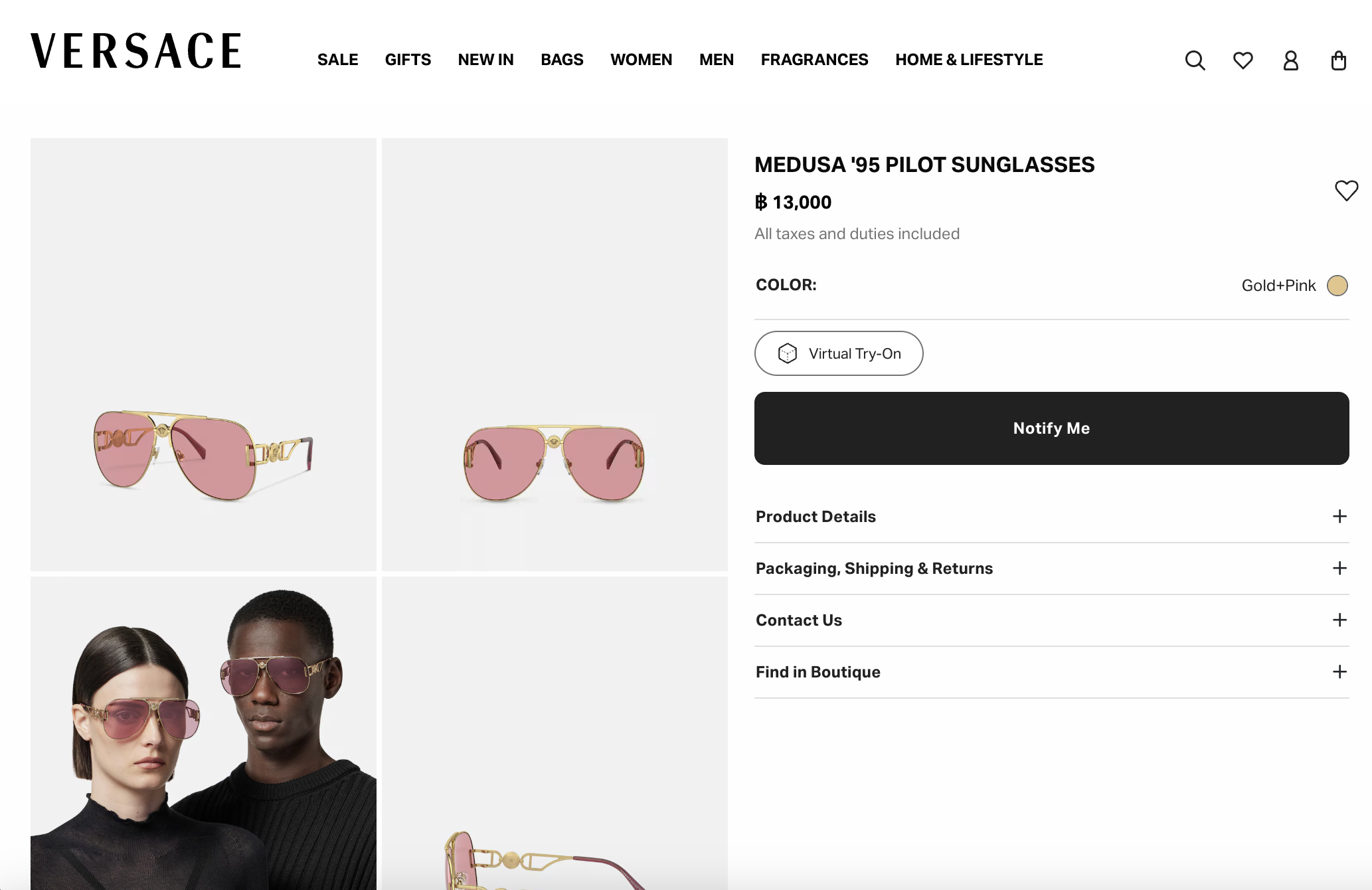1372x890 pixels.
Task: Expand the Find in Boutique section
Action: pos(1341,671)
